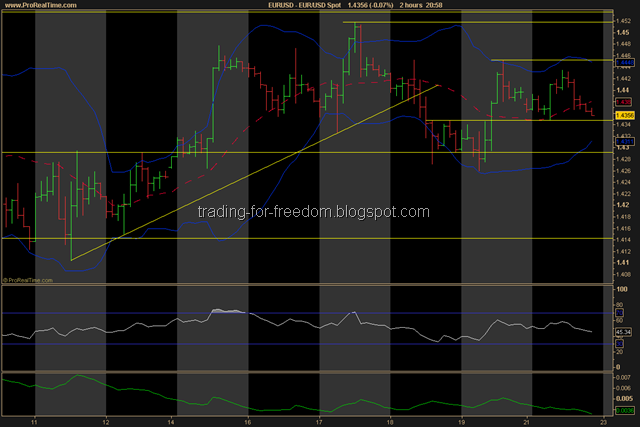Click date 11 on the time axis
This screenshot has height=427, width=640.
pos(35,422)
